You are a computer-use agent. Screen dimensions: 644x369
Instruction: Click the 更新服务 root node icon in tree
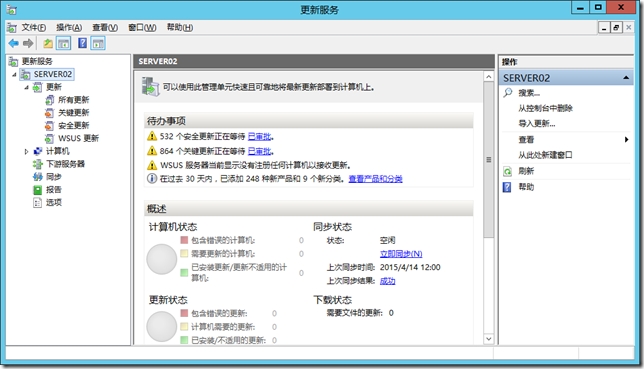point(13,62)
